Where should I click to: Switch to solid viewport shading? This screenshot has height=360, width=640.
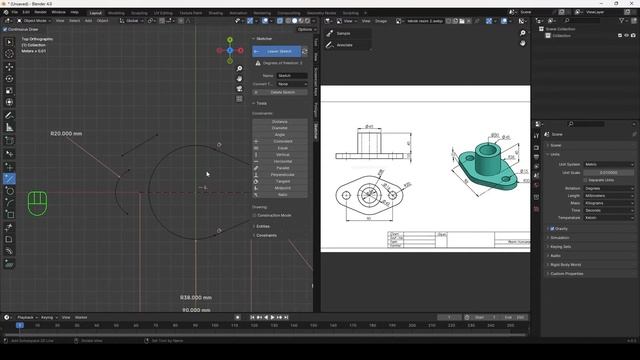coord(294,20)
